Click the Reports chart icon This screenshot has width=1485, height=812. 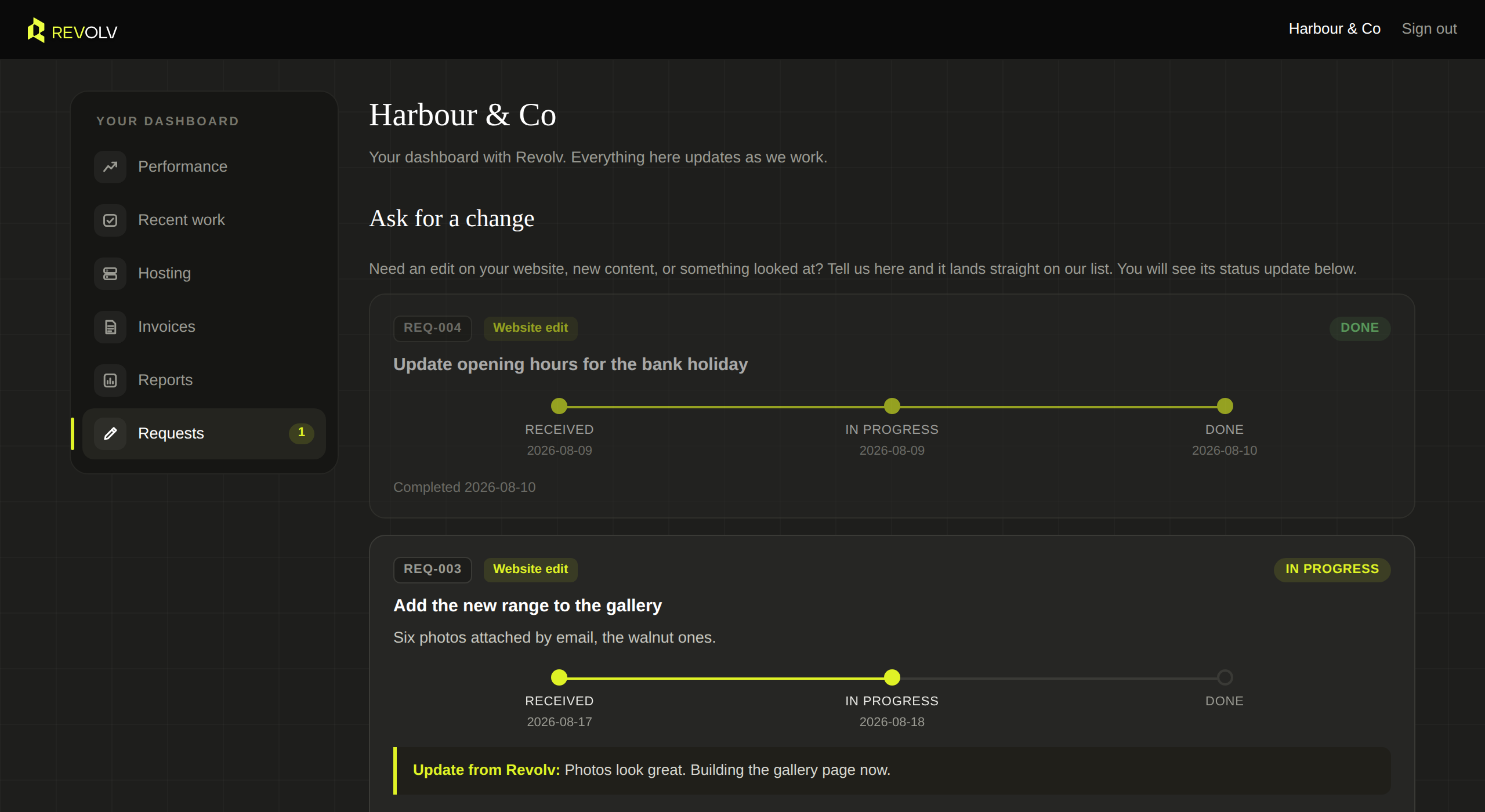point(110,380)
